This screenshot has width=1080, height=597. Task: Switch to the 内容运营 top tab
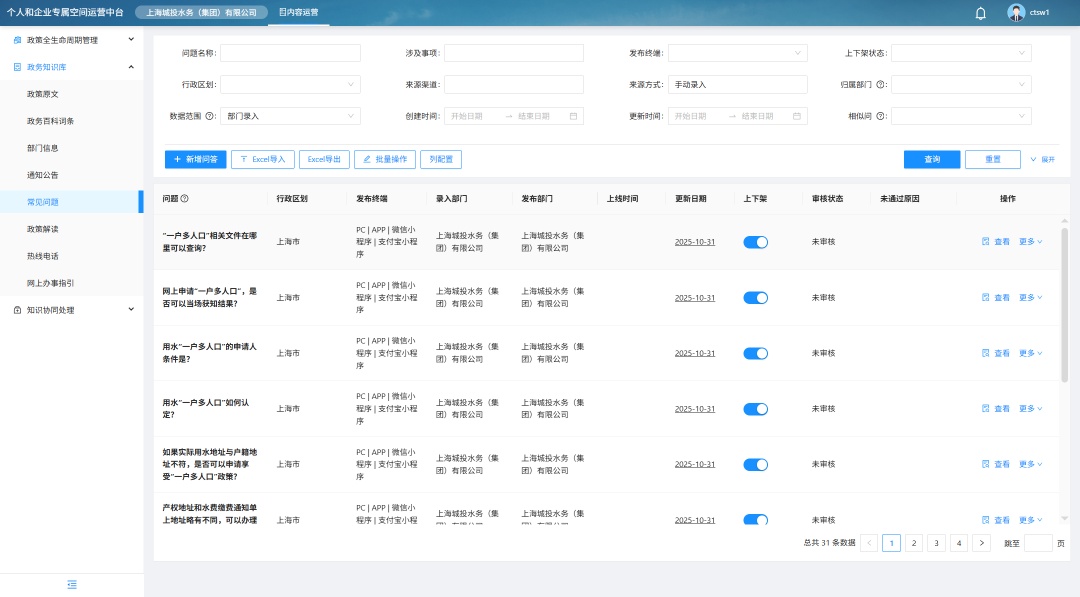(299, 13)
